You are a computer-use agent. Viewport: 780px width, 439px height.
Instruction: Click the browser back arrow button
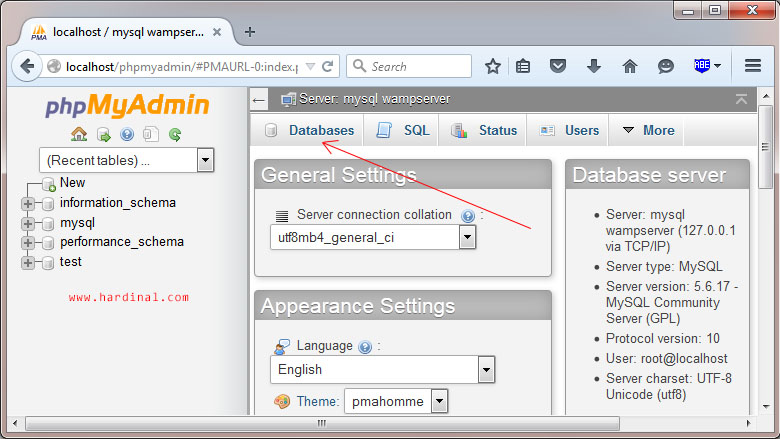(27, 66)
